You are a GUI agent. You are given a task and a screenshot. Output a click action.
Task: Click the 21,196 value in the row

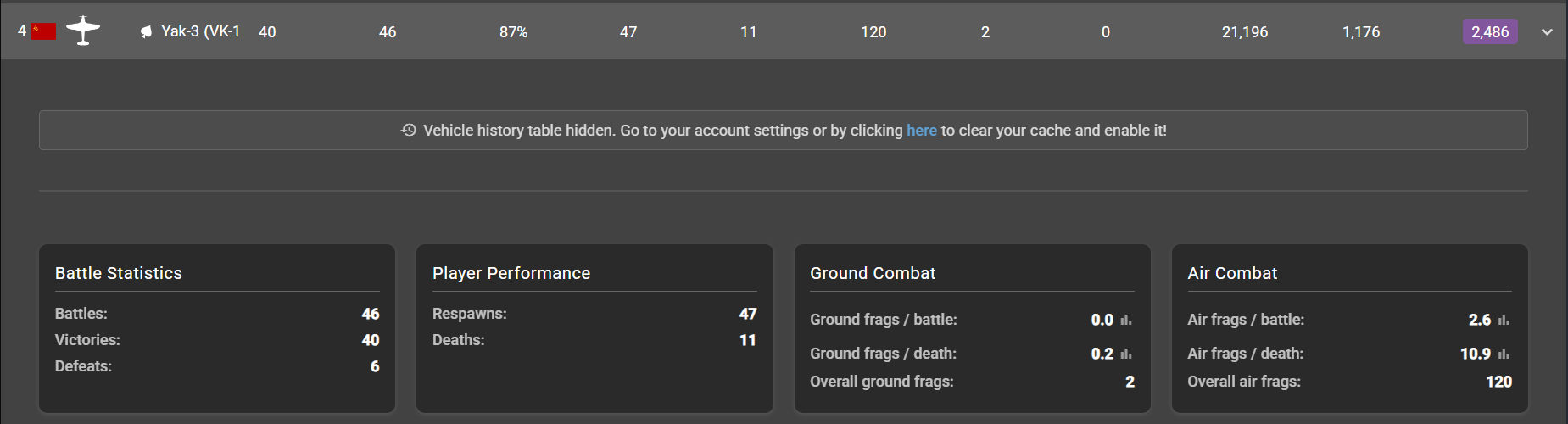(x=1245, y=32)
